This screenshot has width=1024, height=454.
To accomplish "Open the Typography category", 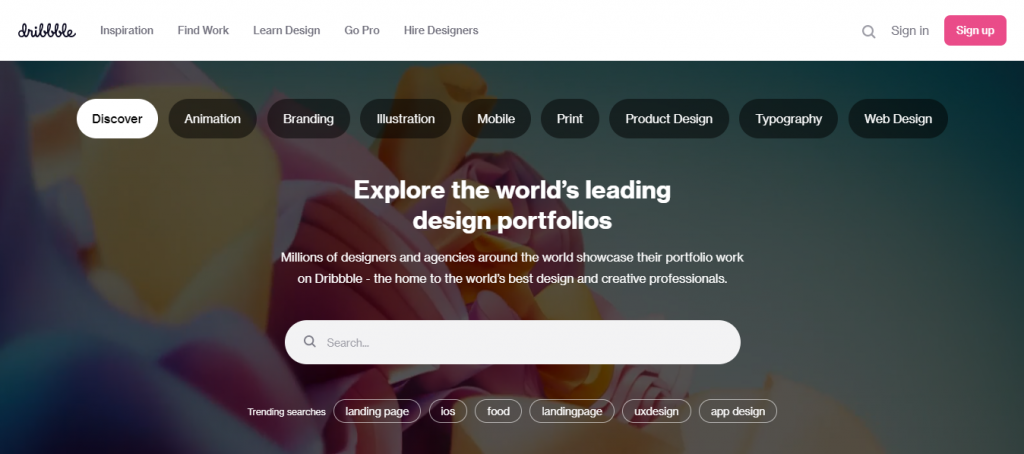I will [x=788, y=119].
